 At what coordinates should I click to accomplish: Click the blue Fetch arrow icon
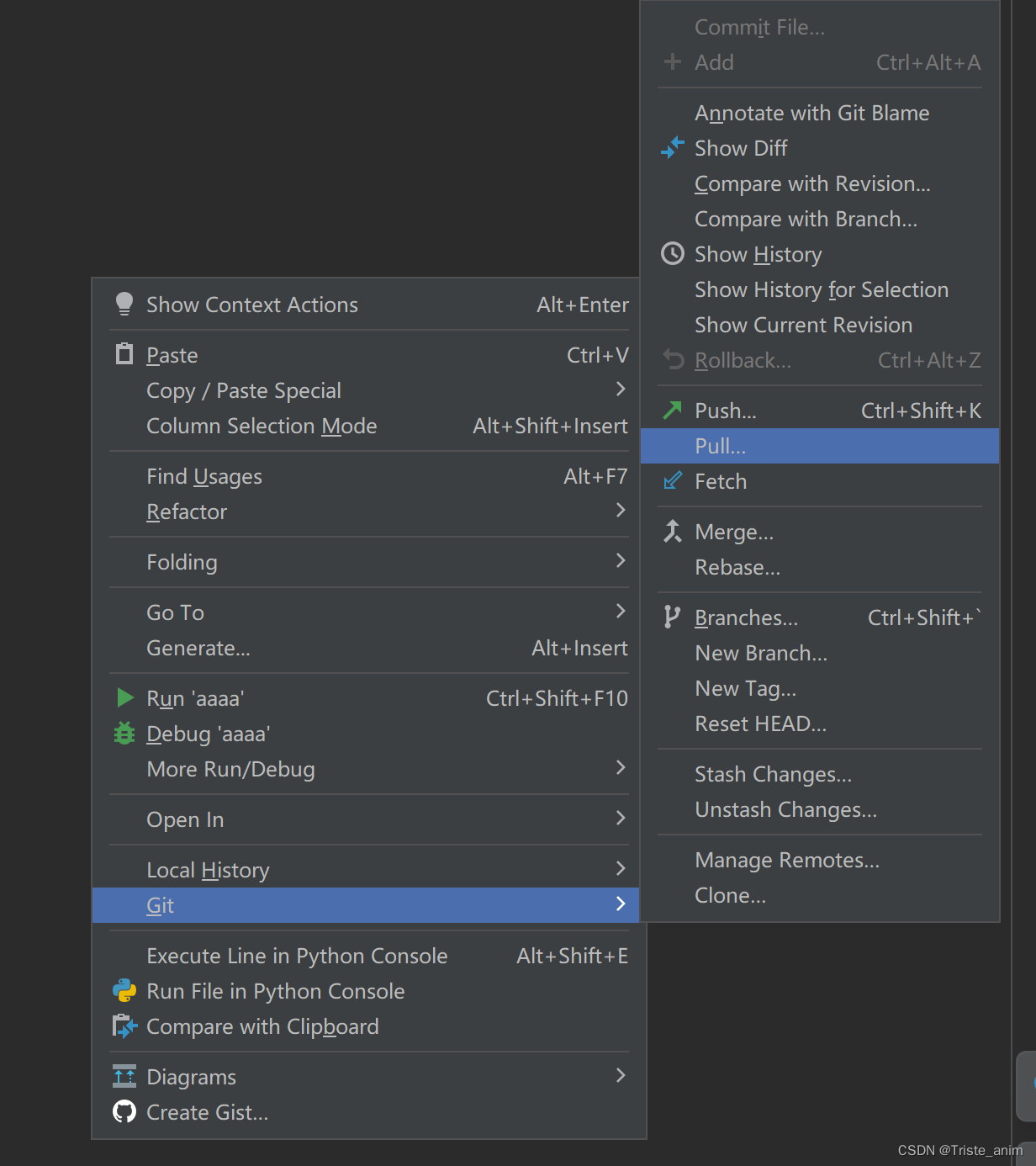point(673,480)
